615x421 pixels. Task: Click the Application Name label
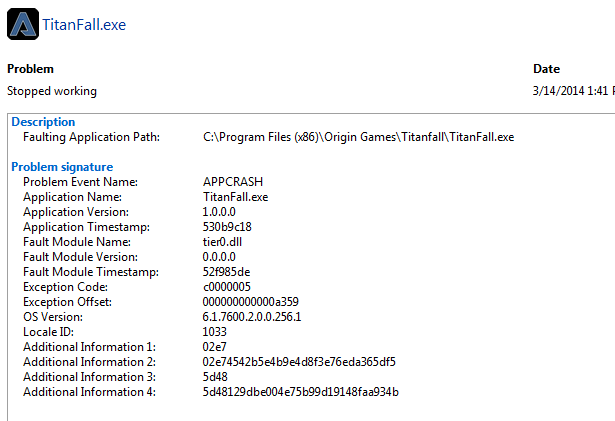(x=73, y=197)
